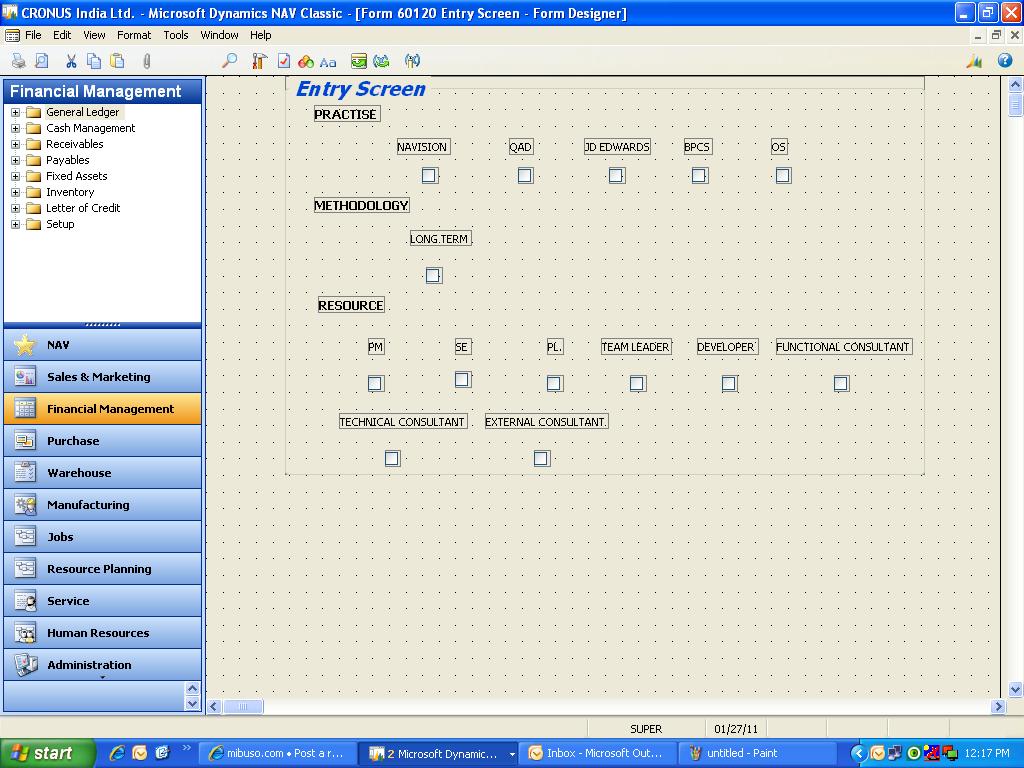Check the TEAM LEADER checkbox
Screen dimensions: 1024x768
coord(638,383)
